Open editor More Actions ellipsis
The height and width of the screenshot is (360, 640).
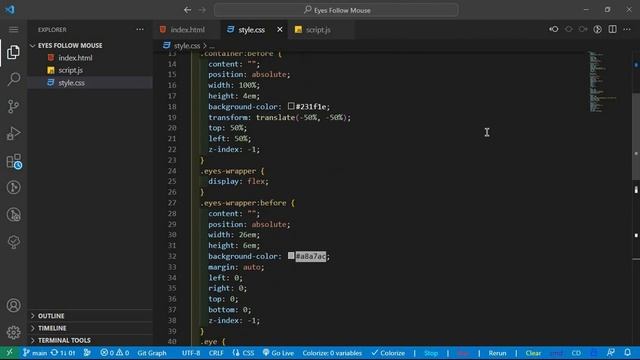pos(627,29)
